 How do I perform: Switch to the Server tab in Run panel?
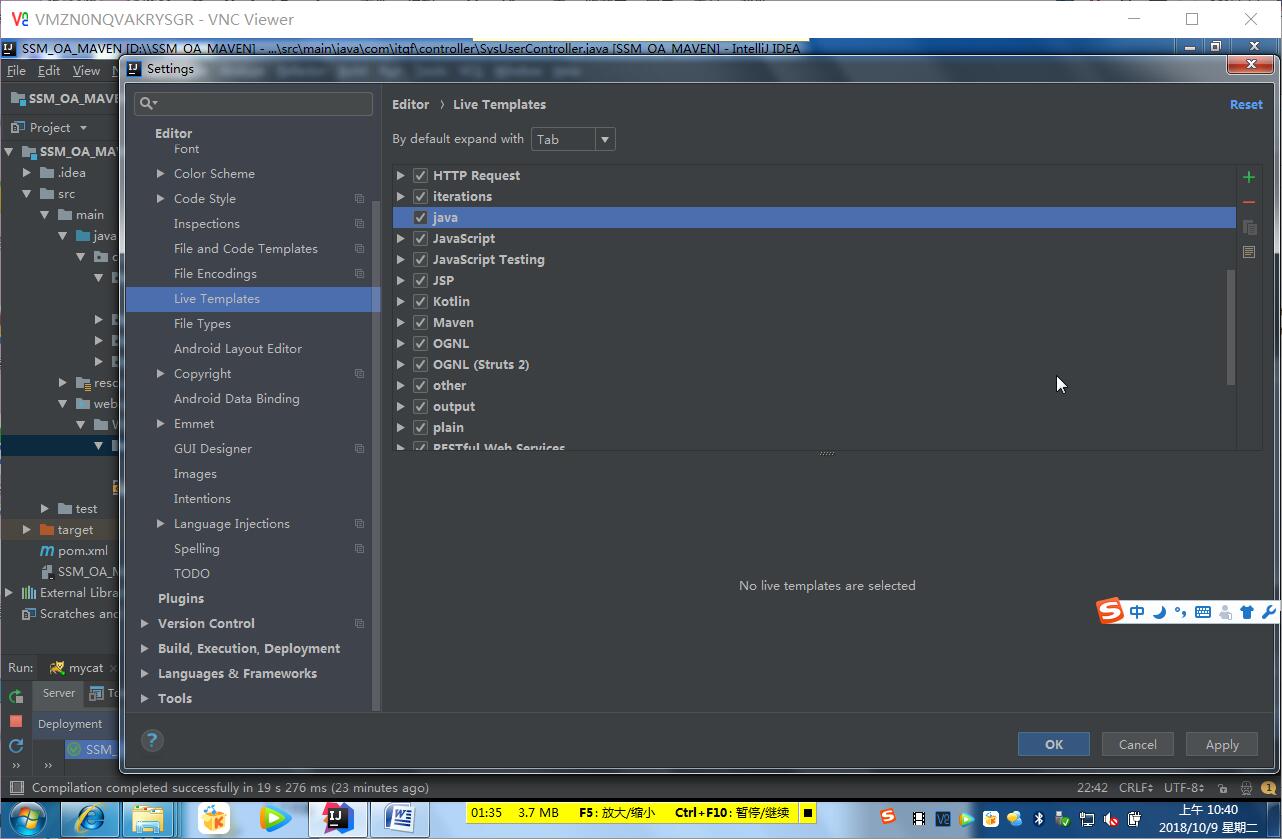(x=59, y=693)
